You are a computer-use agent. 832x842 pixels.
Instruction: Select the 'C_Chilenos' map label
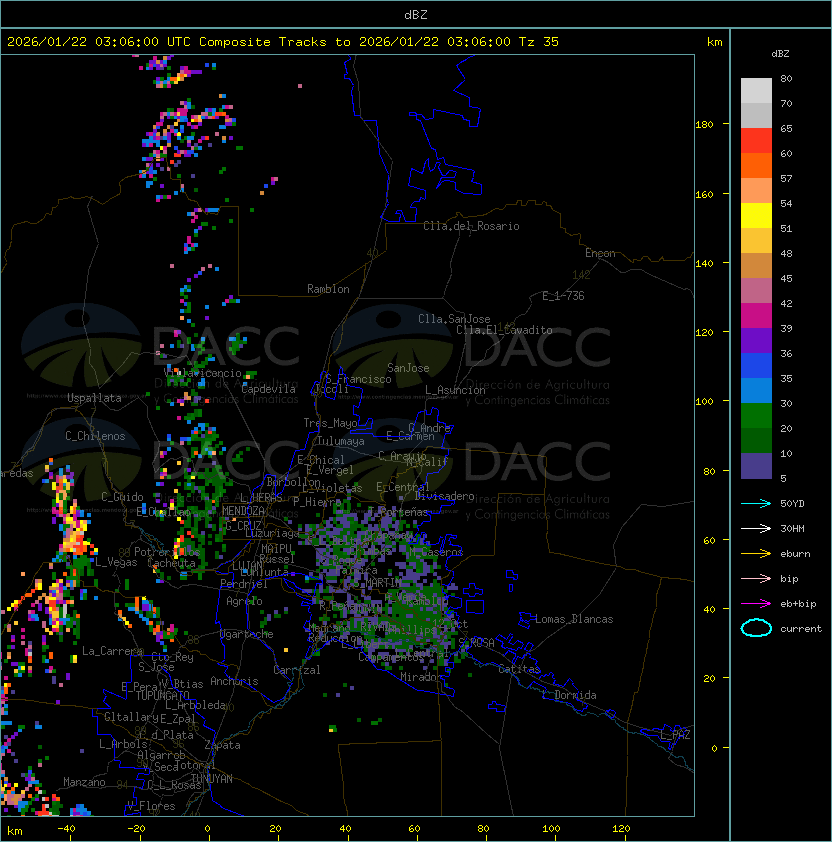(95, 436)
